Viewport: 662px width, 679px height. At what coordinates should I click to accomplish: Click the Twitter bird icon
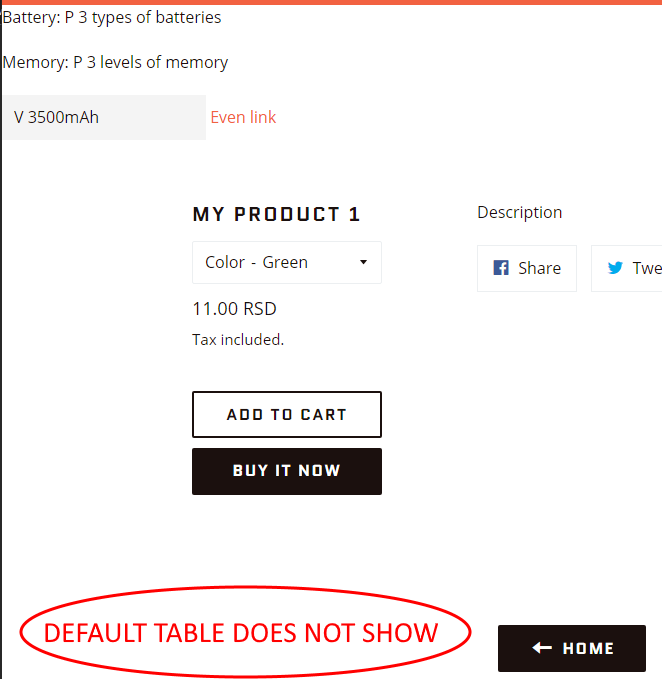click(x=616, y=268)
